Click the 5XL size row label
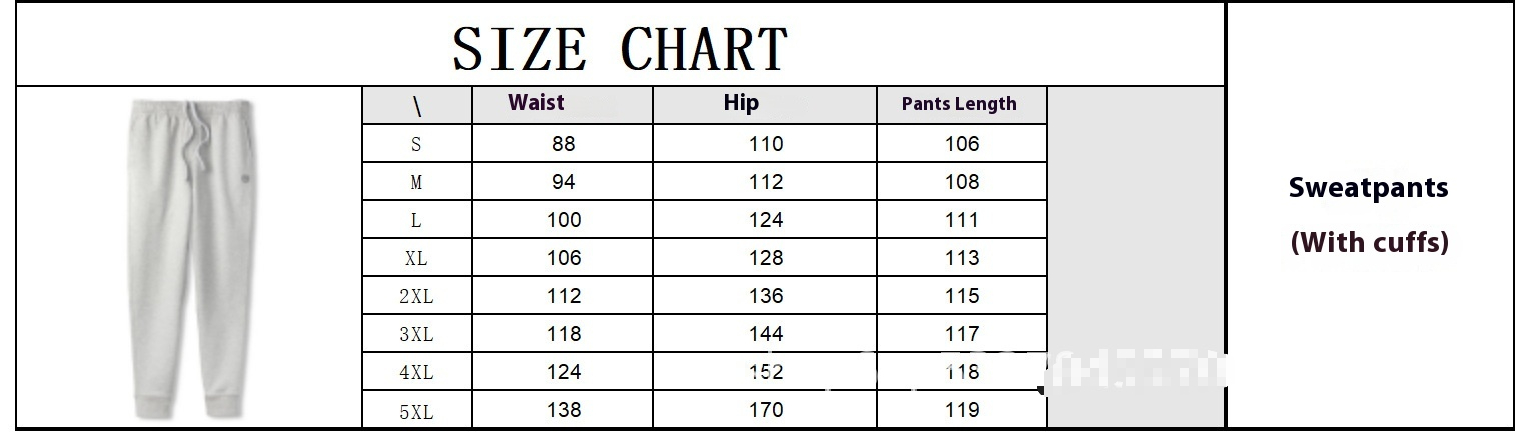 pyautogui.click(x=416, y=411)
